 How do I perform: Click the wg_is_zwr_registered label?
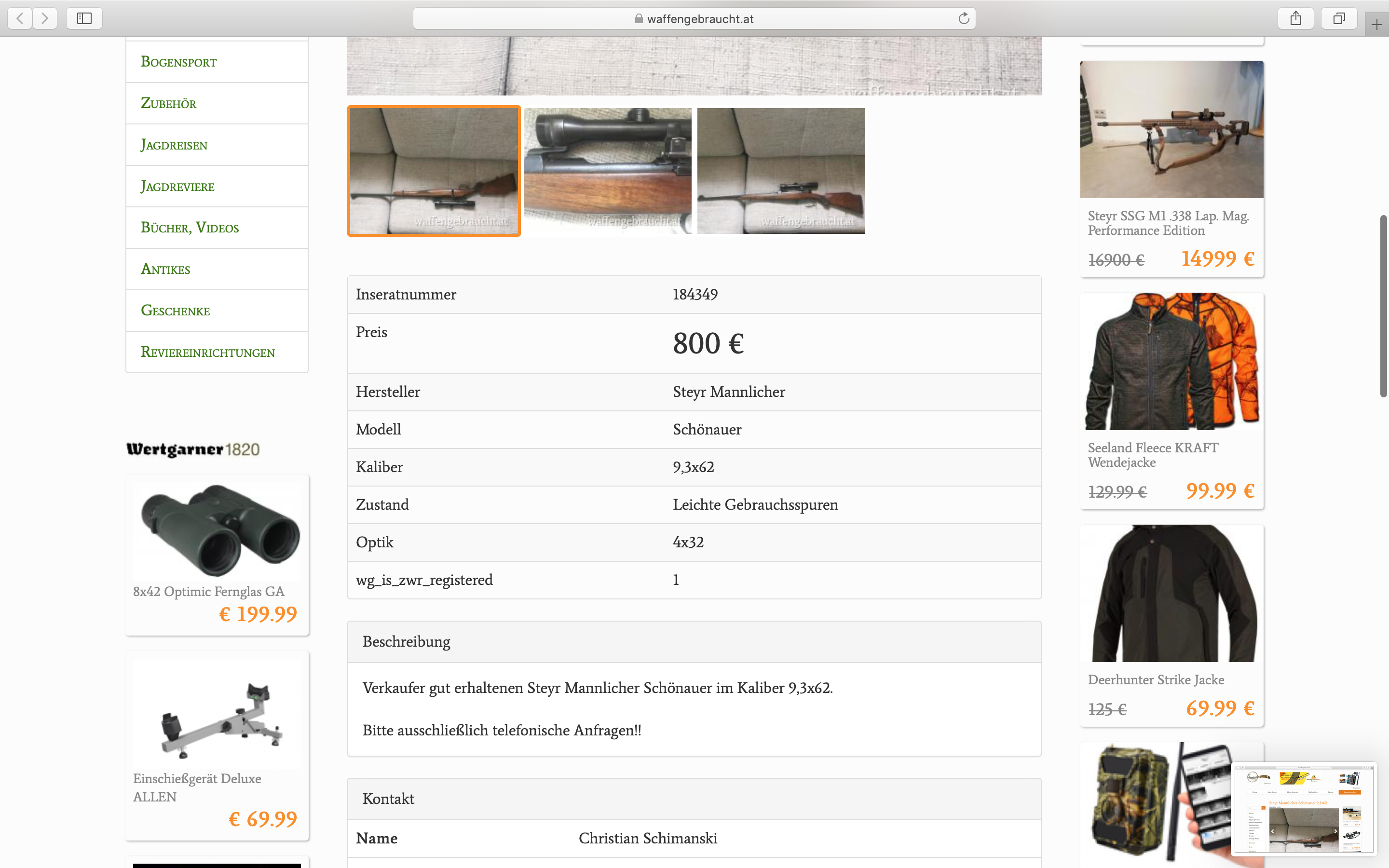[x=424, y=581]
